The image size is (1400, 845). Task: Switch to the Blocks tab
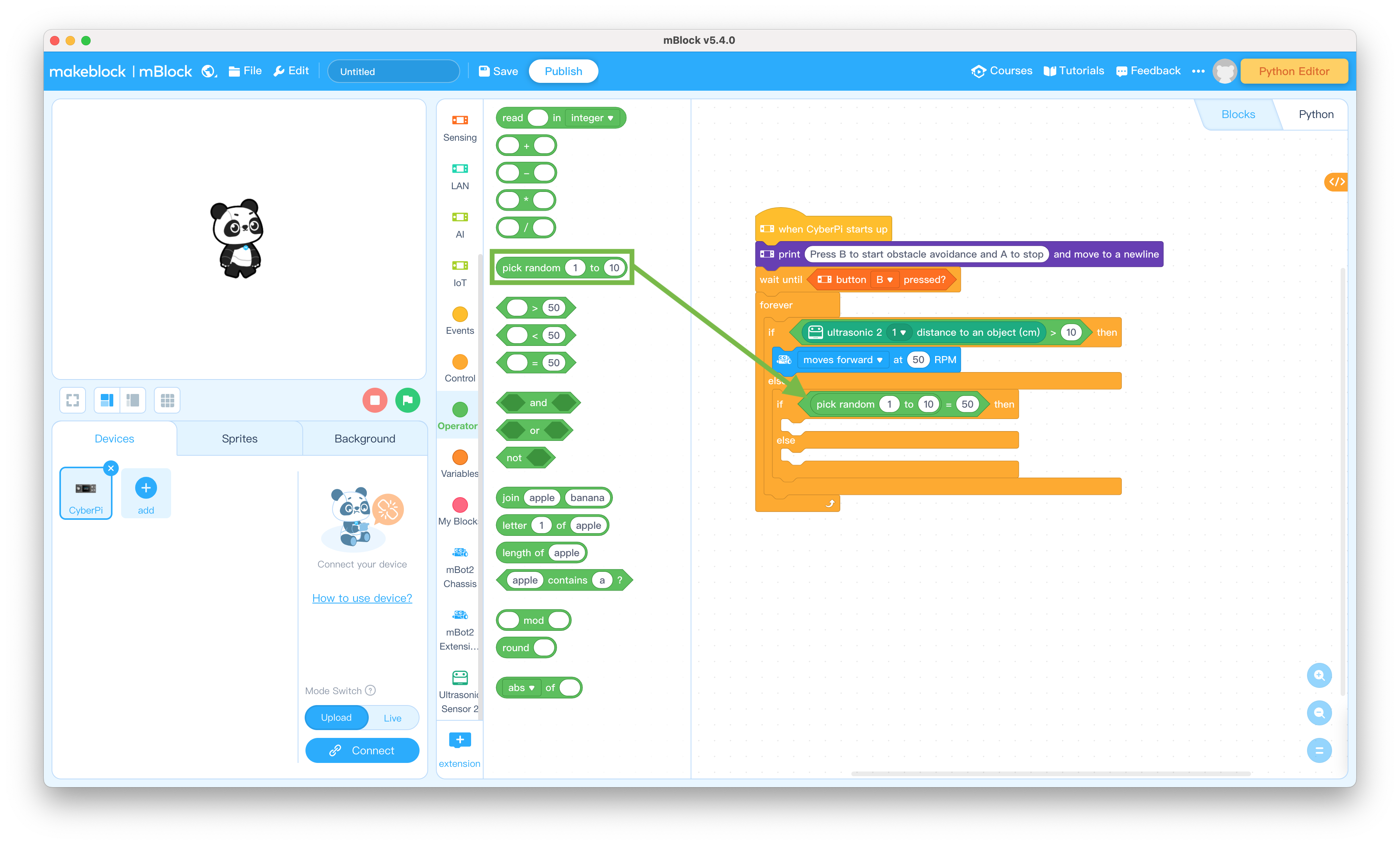[x=1237, y=114]
